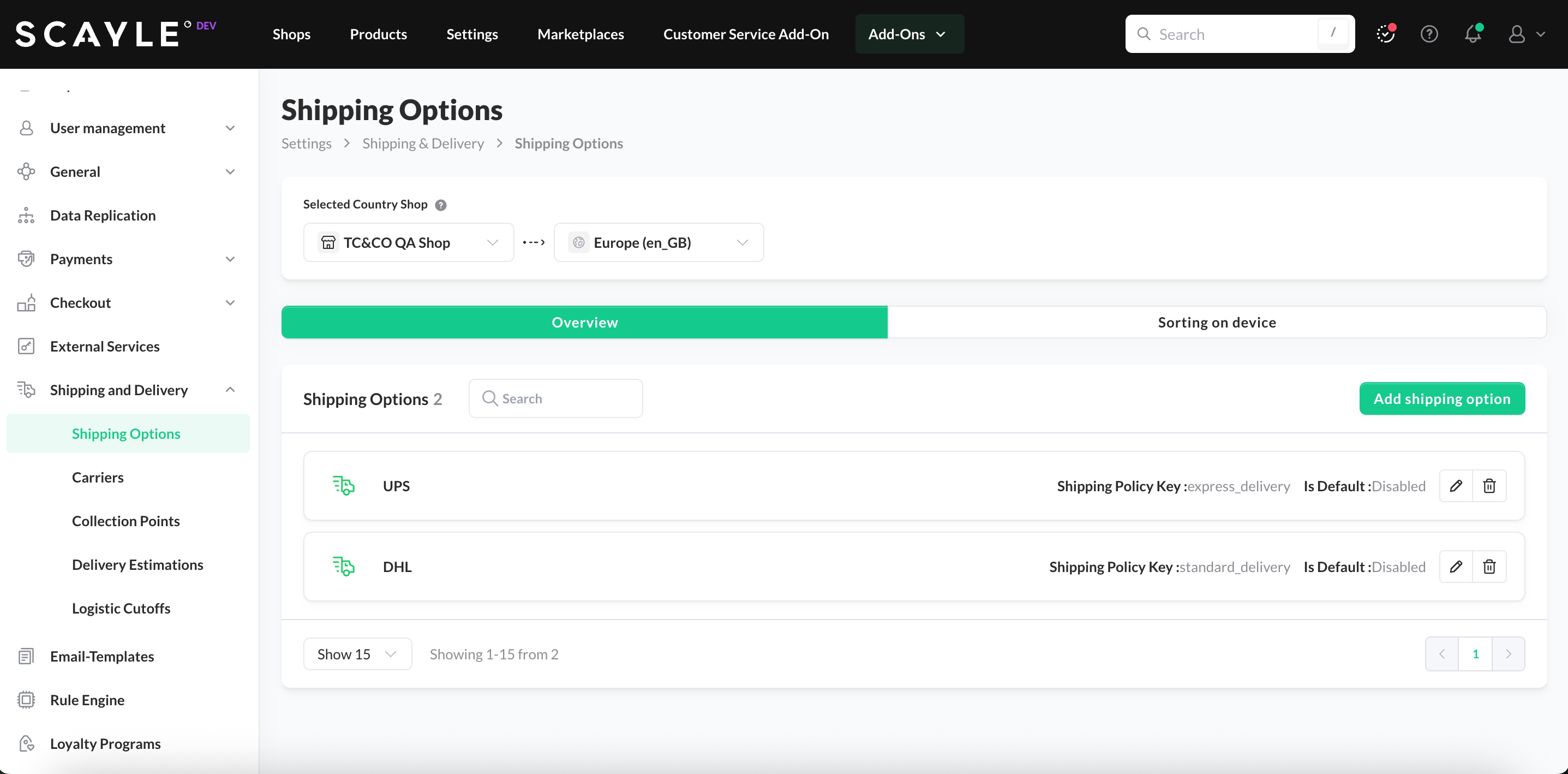The height and width of the screenshot is (774, 1568).
Task: Edit the DHL shipping option with pencil icon
Action: click(1456, 567)
